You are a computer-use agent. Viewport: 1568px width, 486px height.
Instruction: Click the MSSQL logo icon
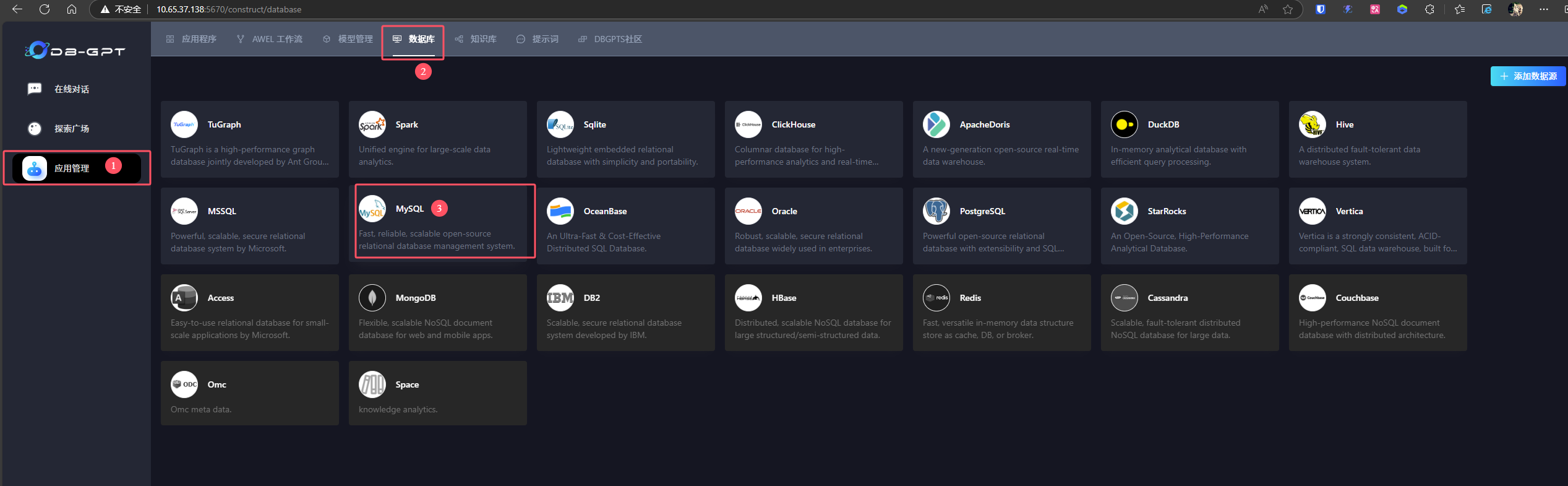coord(184,211)
